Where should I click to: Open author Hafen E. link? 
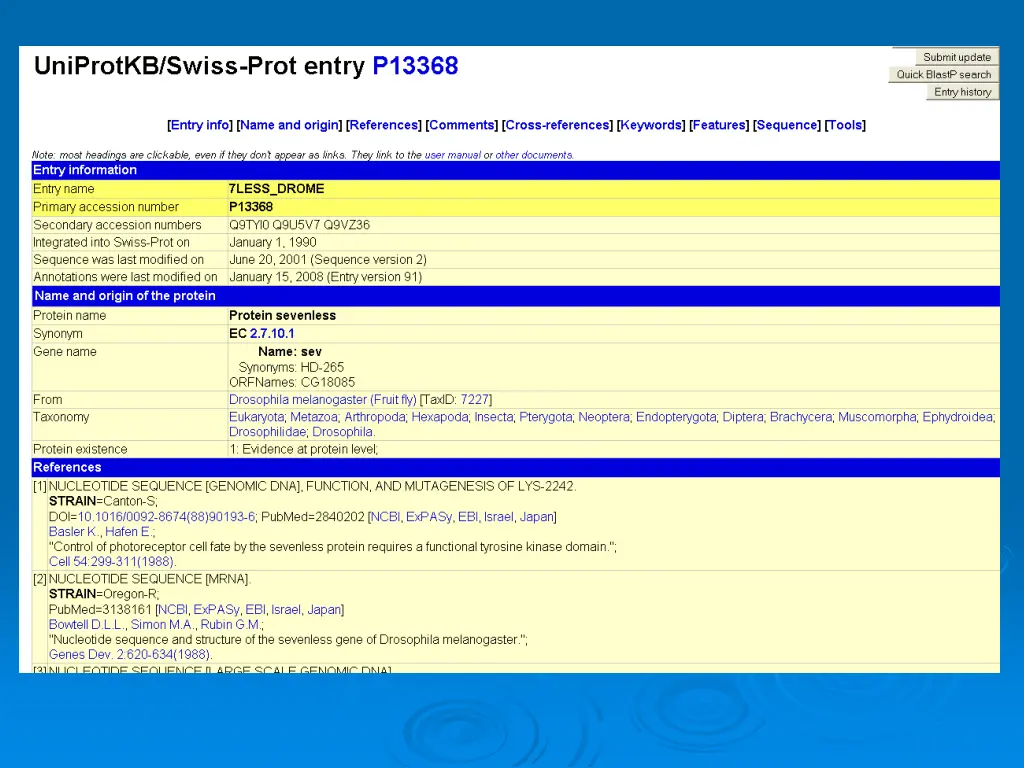[x=128, y=532]
